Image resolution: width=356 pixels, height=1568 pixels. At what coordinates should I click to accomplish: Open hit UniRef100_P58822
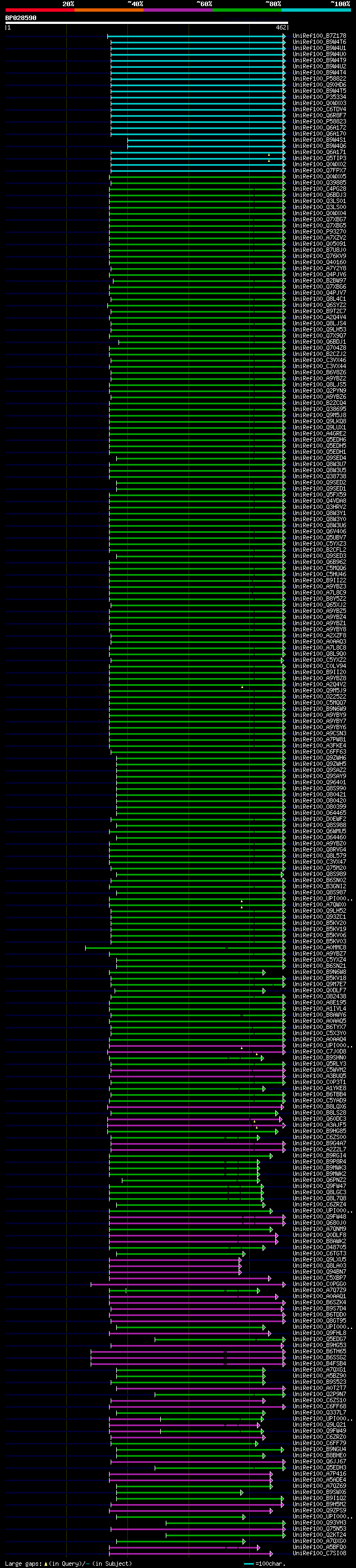click(319, 78)
